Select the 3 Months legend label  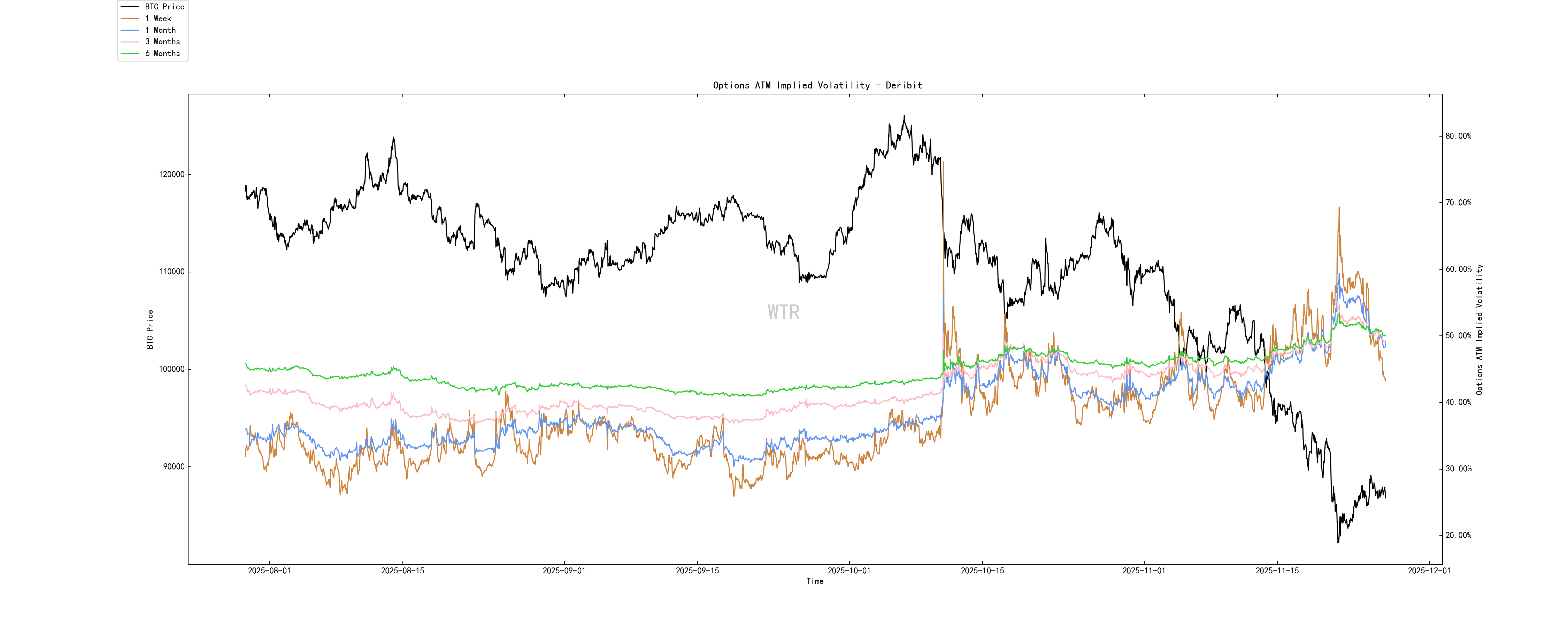click(x=162, y=41)
